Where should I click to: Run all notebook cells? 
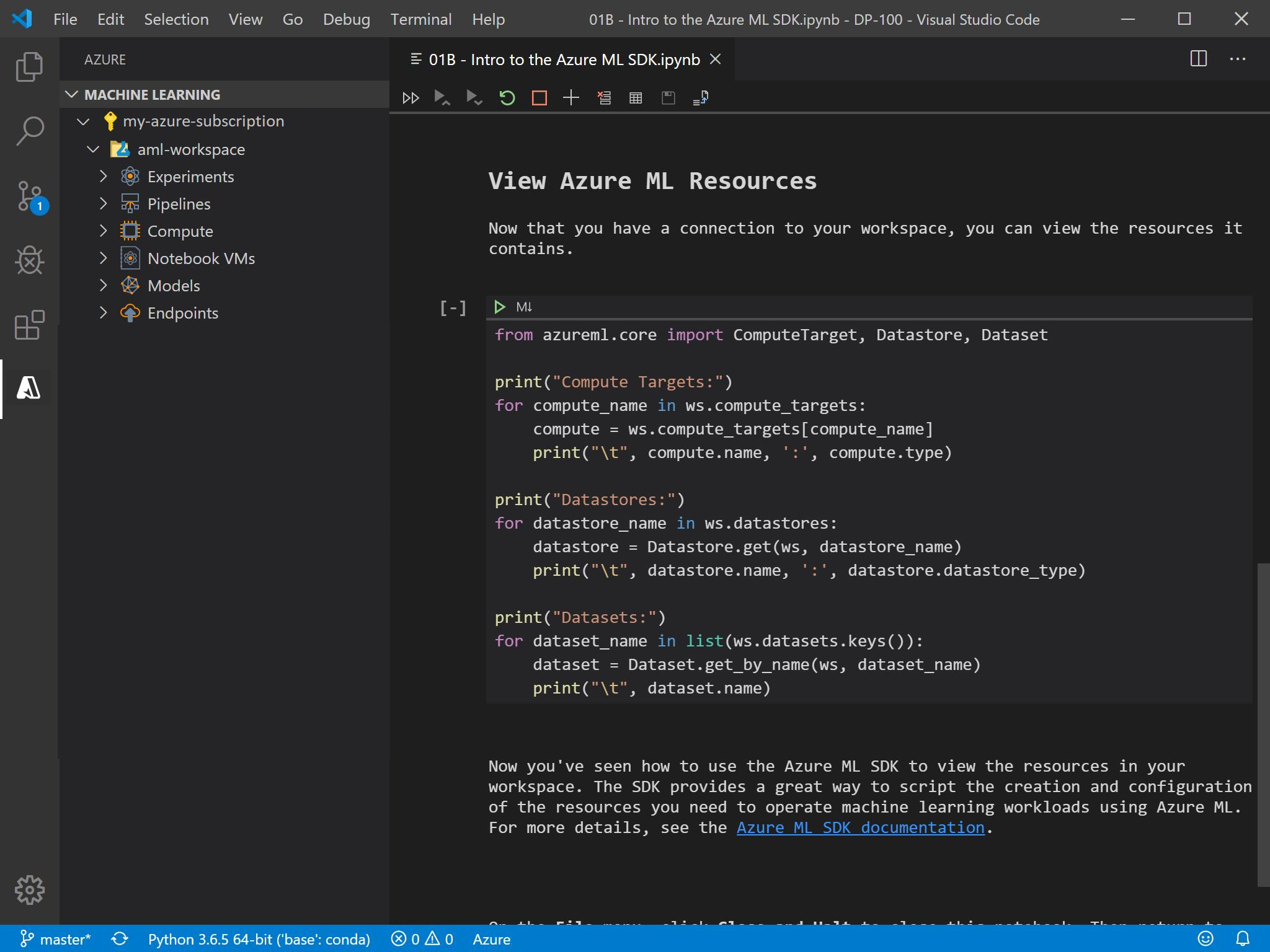coord(411,98)
